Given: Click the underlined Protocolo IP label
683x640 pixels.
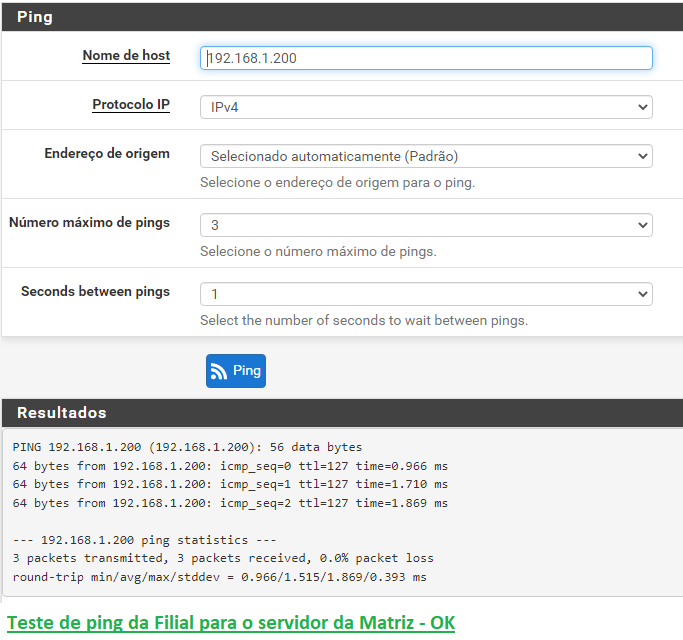Looking at the screenshot, I should click(131, 105).
